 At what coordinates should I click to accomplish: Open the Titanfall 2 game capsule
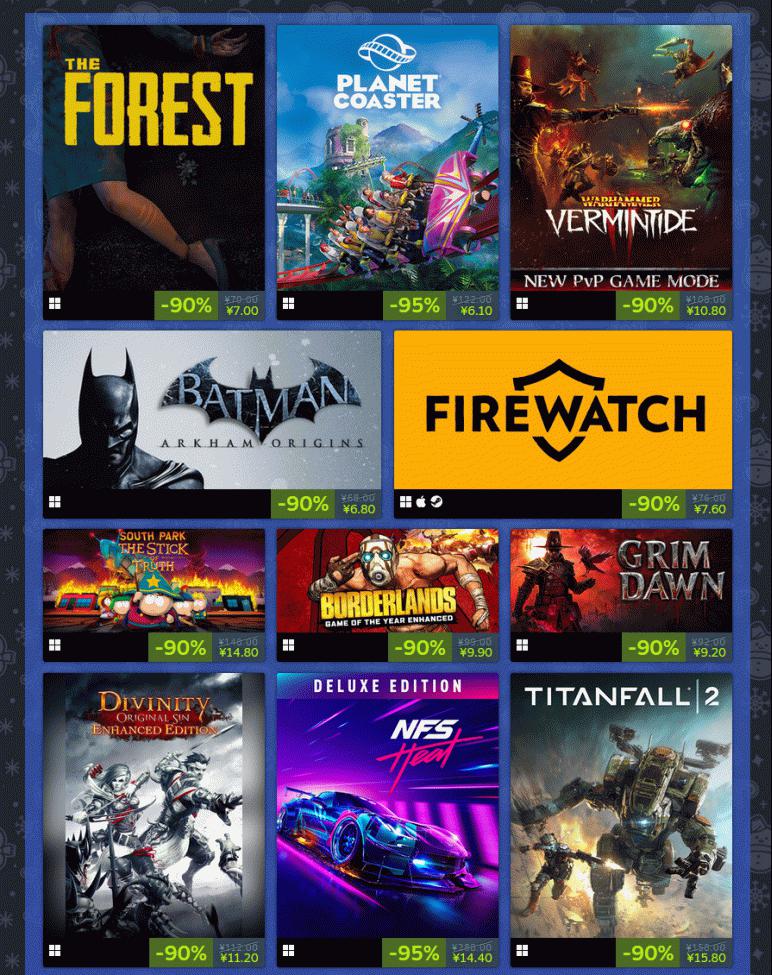pyautogui.click(x=621, y=806)
